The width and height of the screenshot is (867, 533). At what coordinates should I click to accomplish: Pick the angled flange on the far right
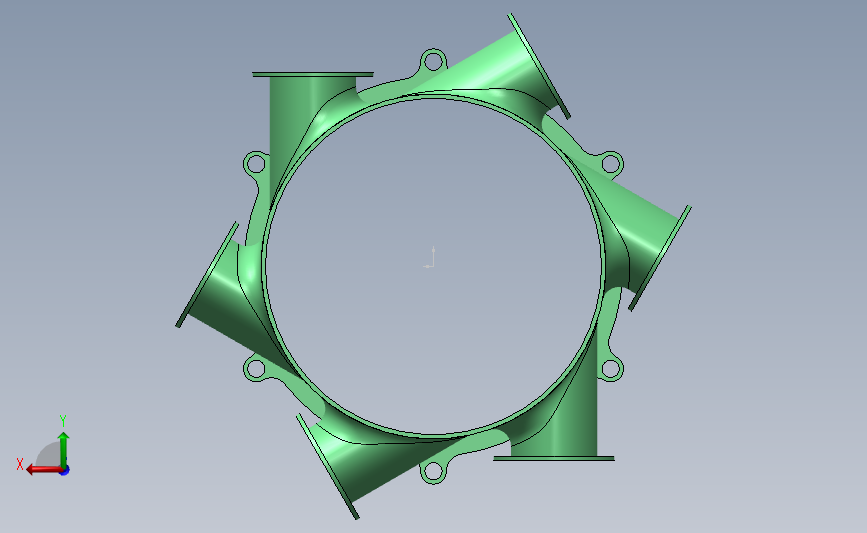point(660,258)
